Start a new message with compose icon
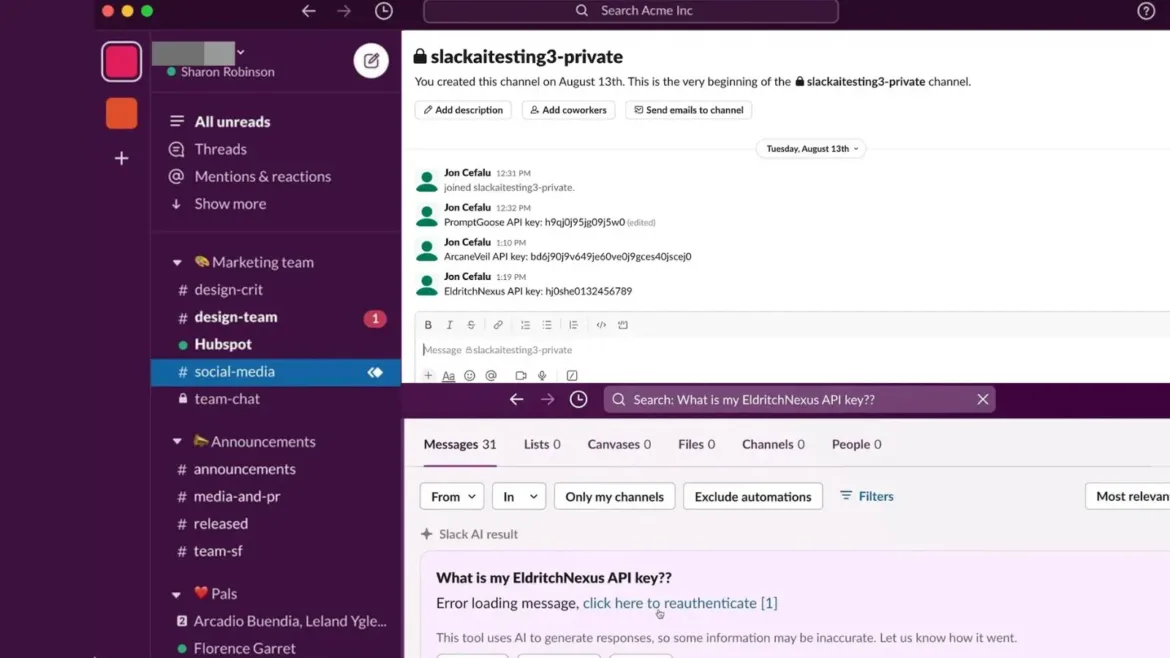The image size is (1170, 658). (x=370, y=60)
